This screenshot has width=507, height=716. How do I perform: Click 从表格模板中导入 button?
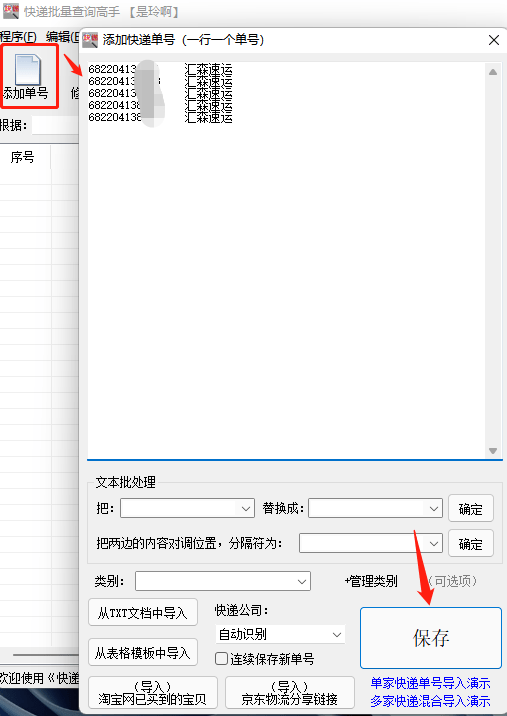(x=143, y=653)
